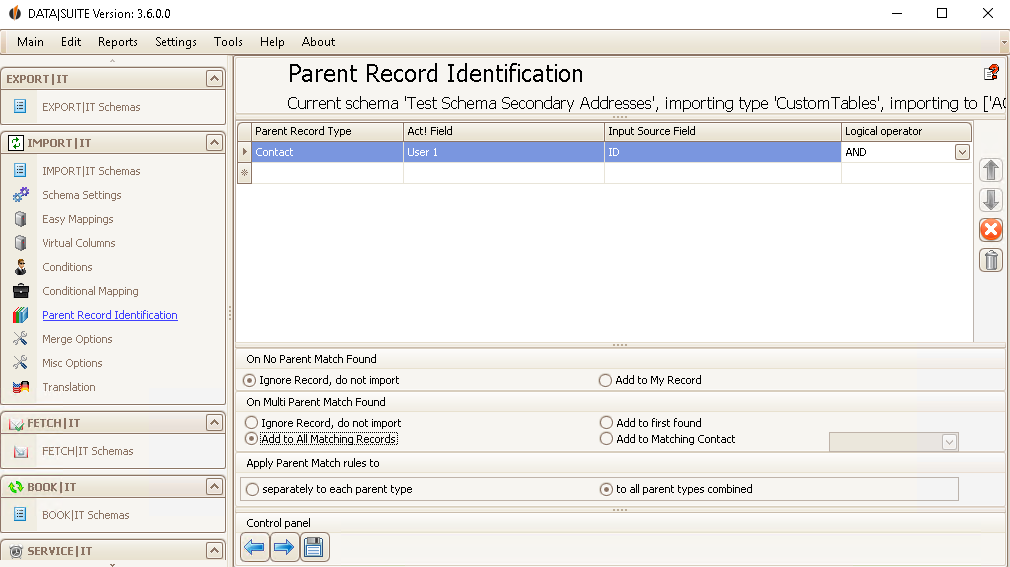The width and height of the screenshot is (1010, 567).
Task: Open Conditional Mapping page
Action: pyautogui.click(x=90, y=291)
